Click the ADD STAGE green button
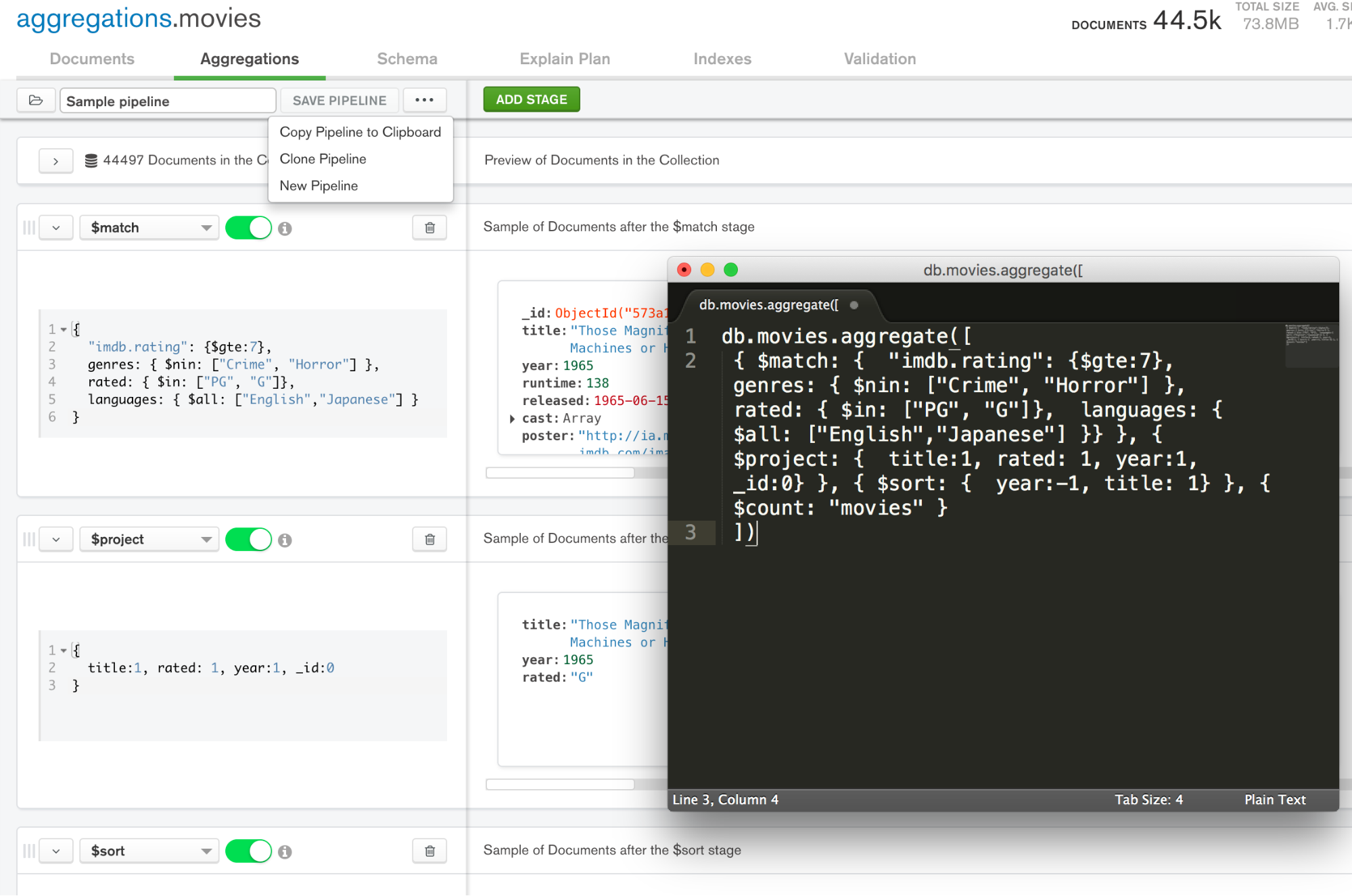 click(x=530, y=99)
